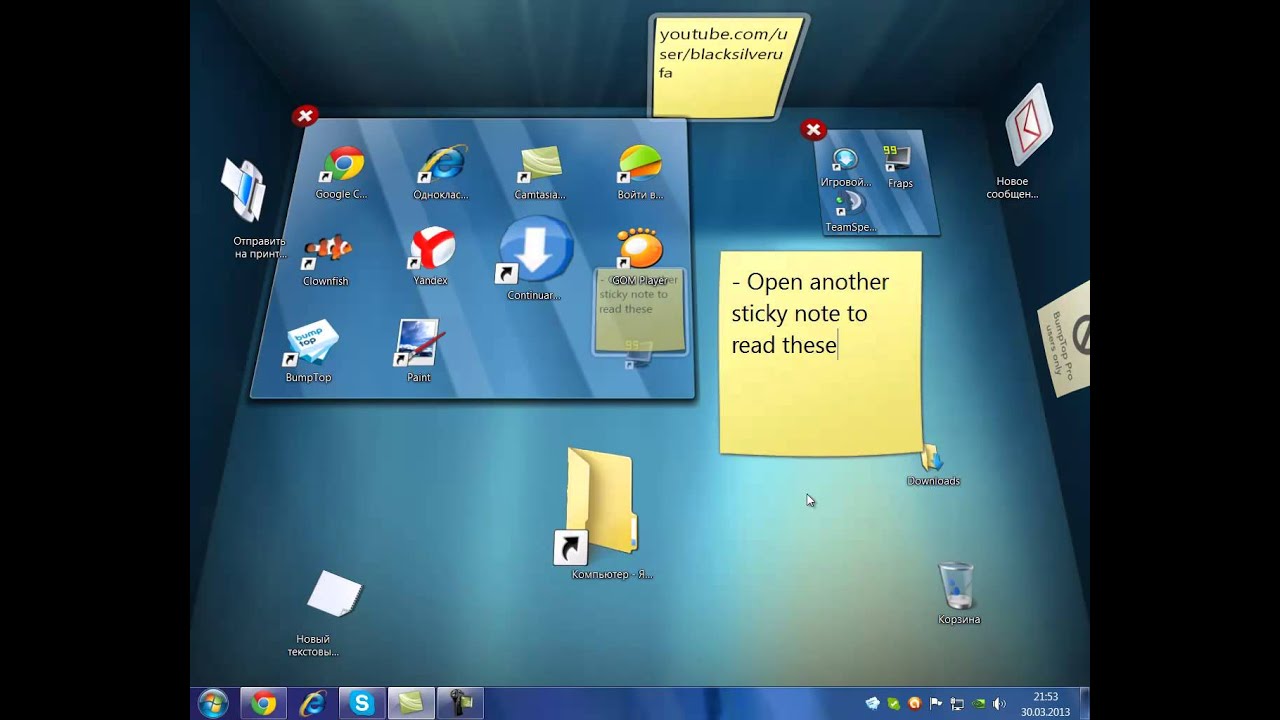Click the Новое сообщение email icon
The image size is (1280, 720).
(x=1029, y=126)
